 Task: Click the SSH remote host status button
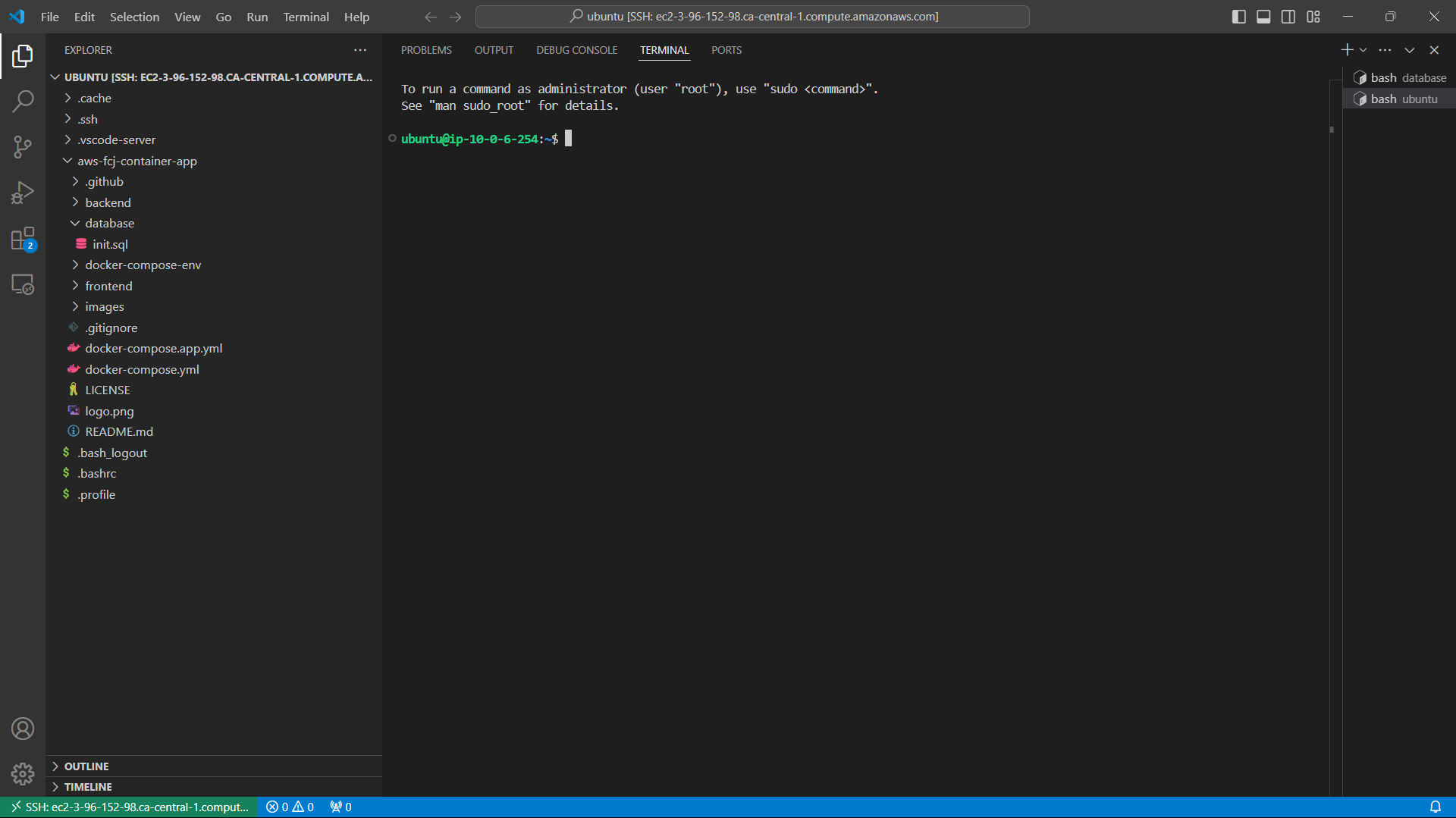130,807
